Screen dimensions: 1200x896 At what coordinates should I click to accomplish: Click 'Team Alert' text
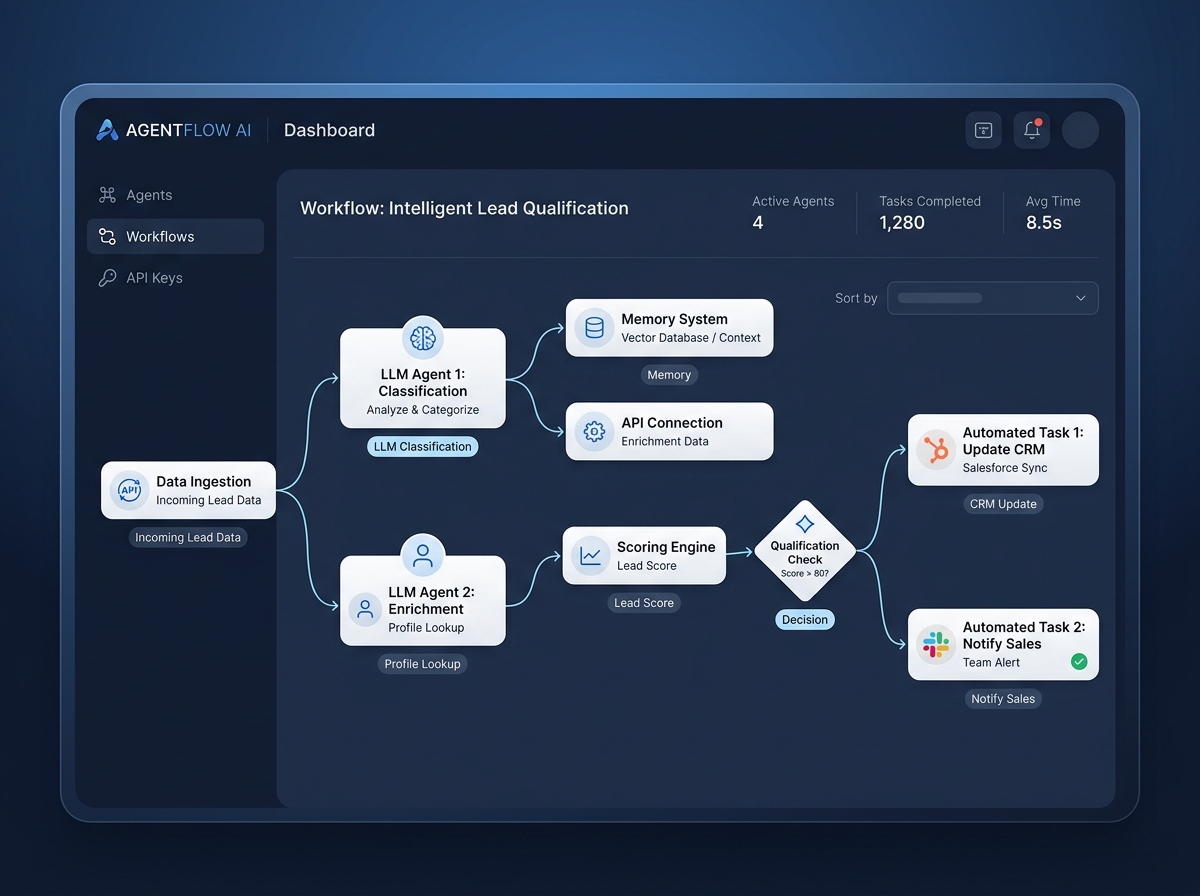992,662
